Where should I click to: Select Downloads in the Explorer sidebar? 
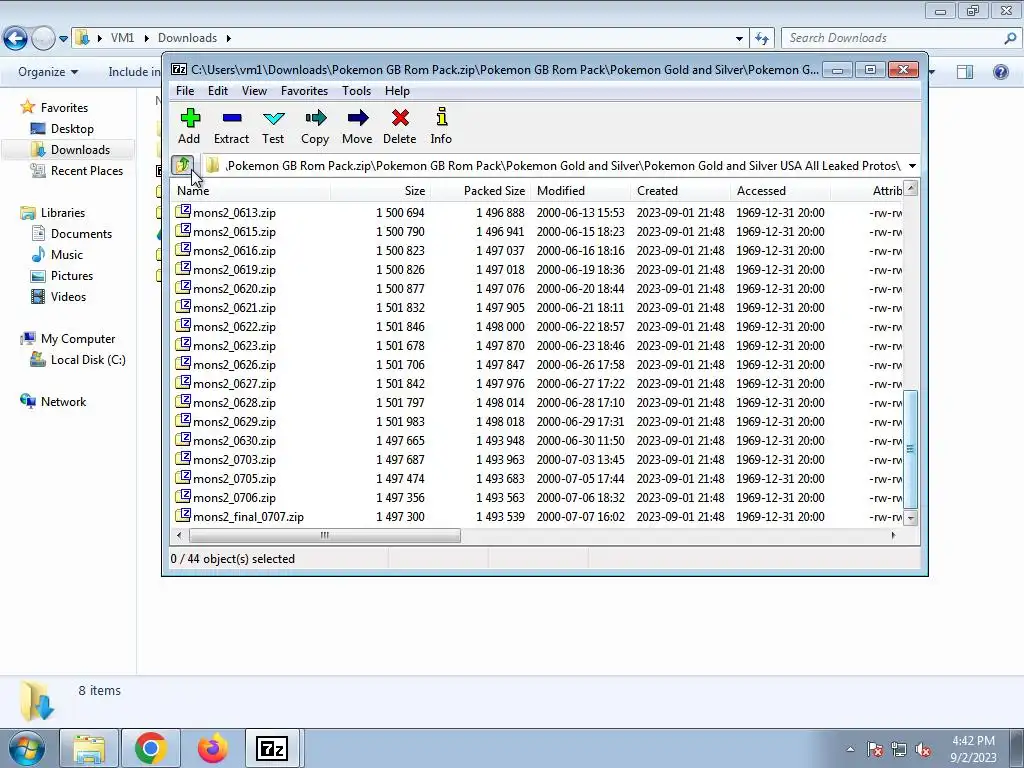click(x=70, y=150)
